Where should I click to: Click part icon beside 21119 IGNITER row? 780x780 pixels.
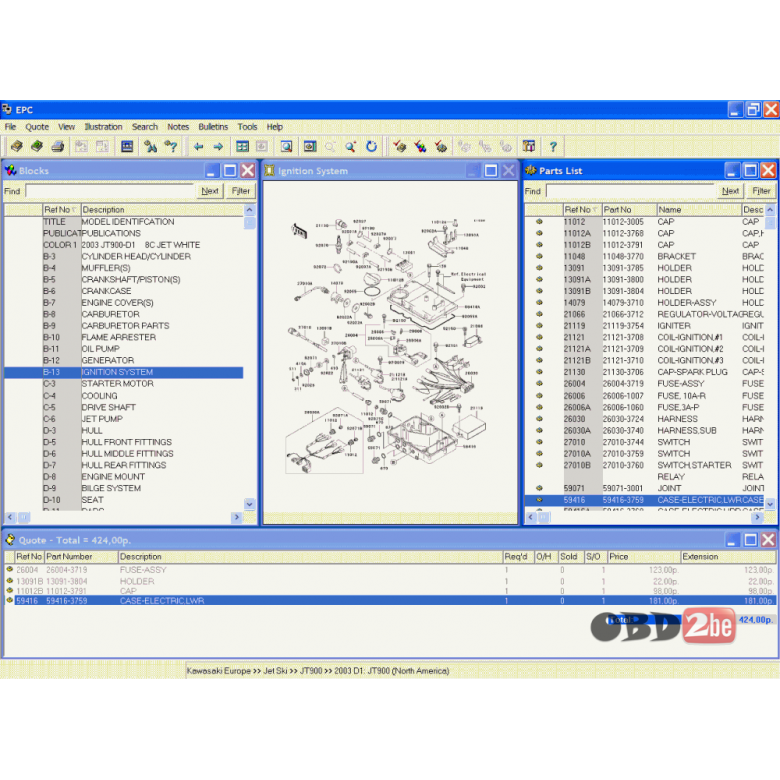point(539,325)
